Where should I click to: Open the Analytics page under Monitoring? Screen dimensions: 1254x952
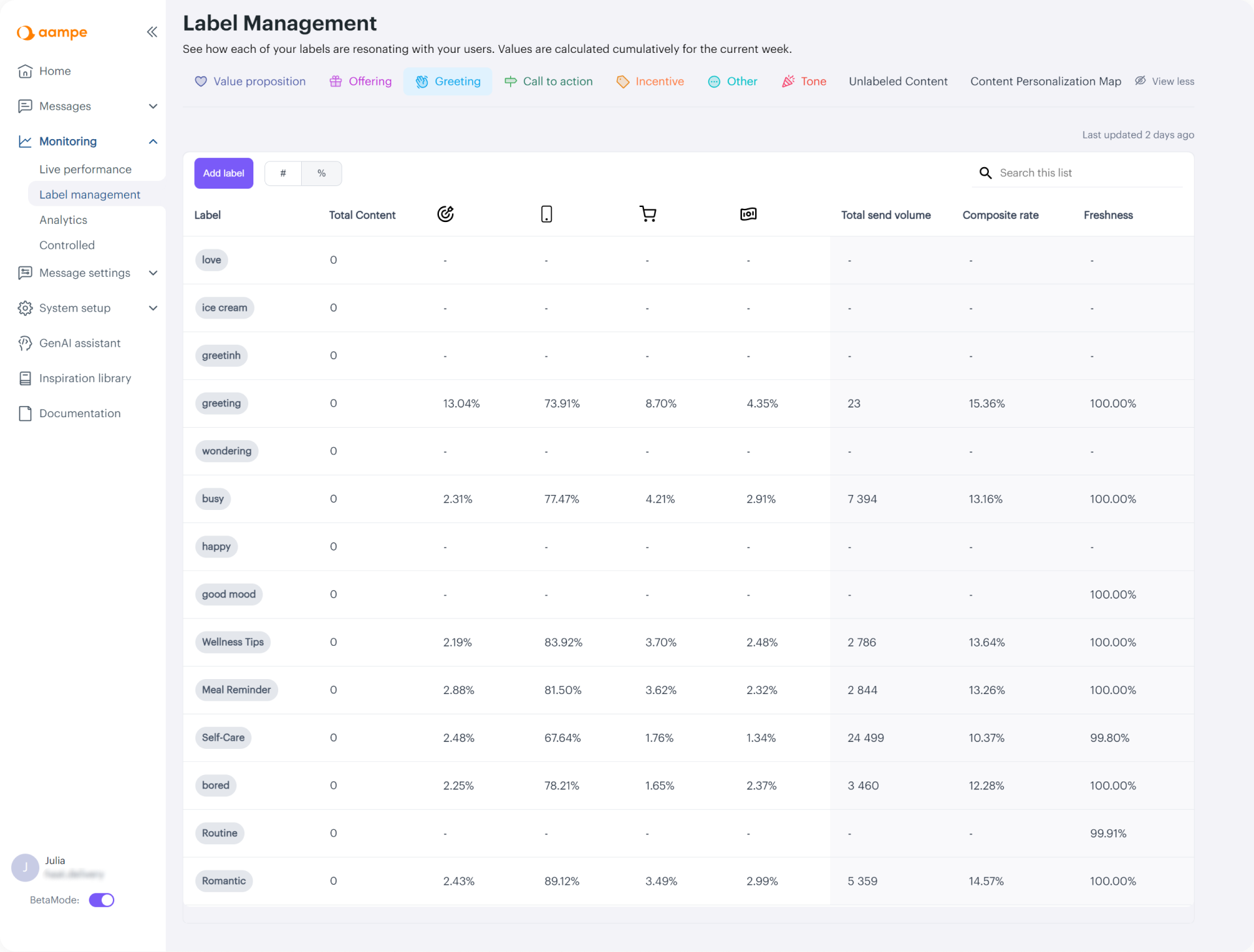point(63,220)
